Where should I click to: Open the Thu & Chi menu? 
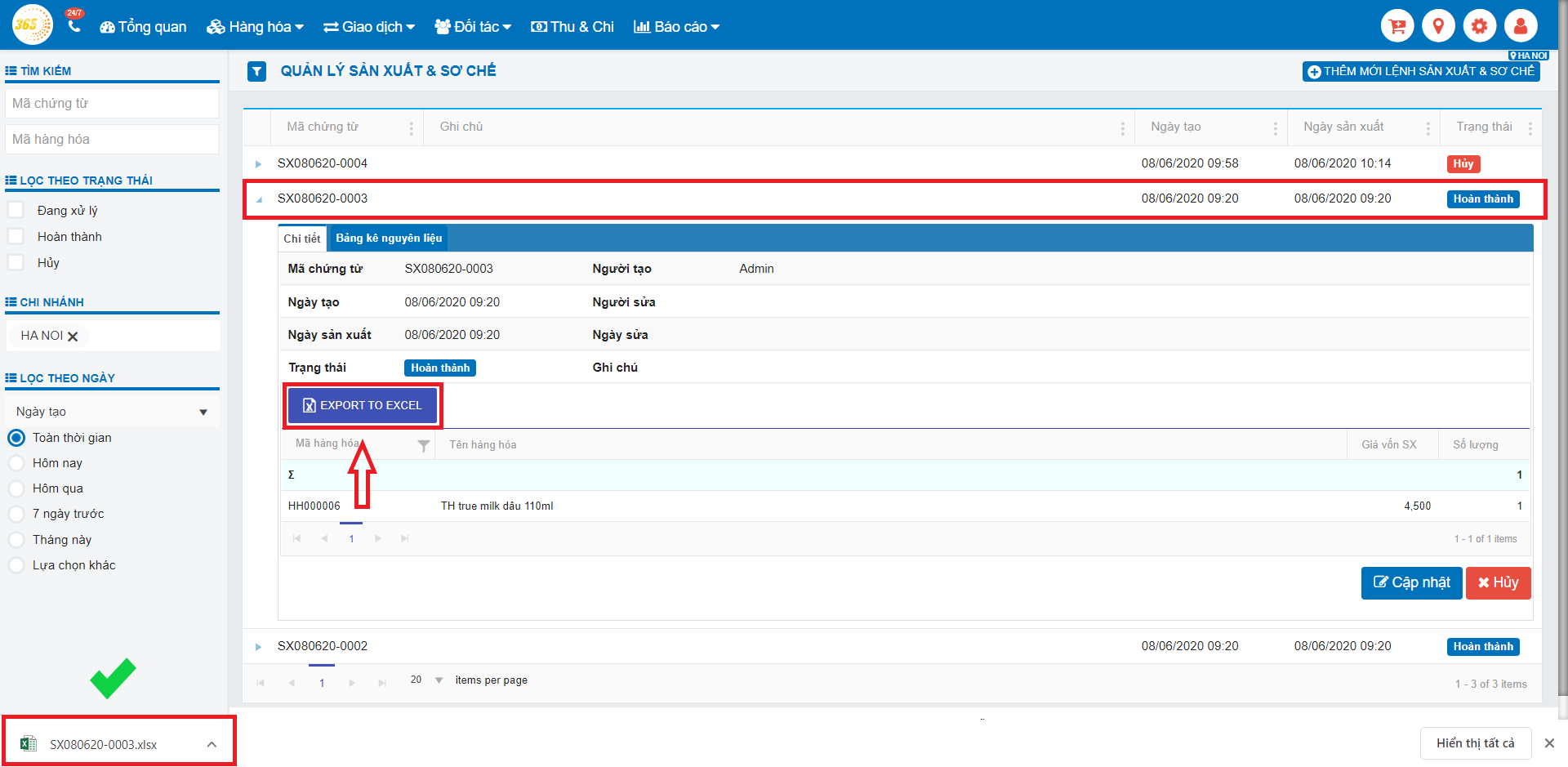tap(572, 27)
